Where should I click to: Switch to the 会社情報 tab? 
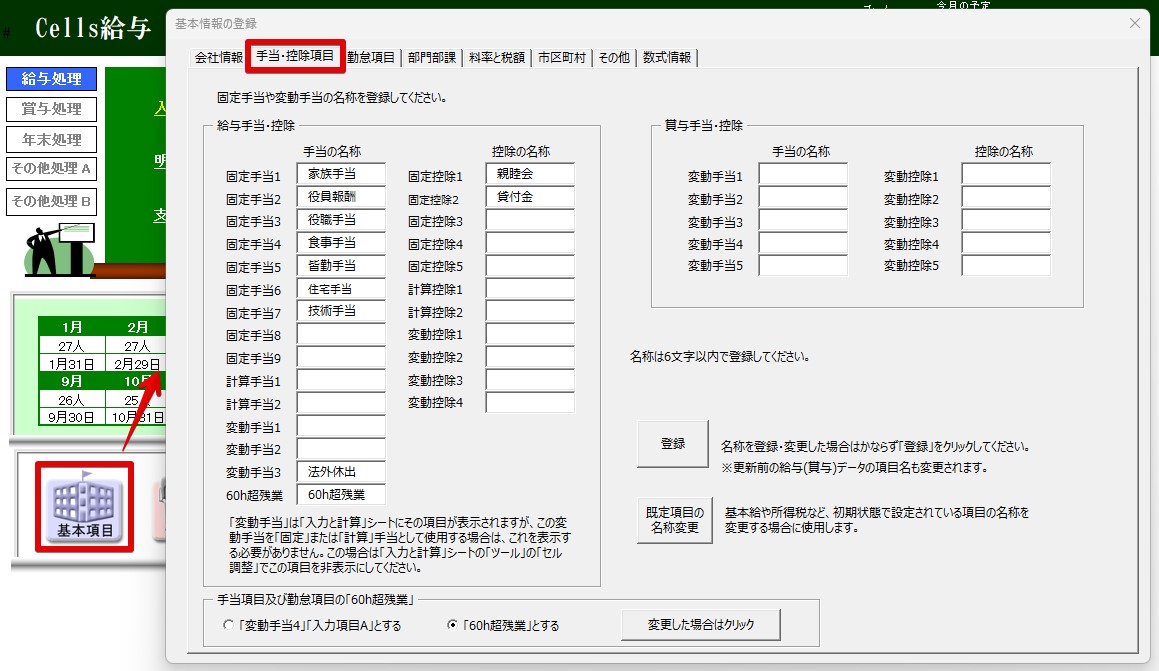pos(218,58)
